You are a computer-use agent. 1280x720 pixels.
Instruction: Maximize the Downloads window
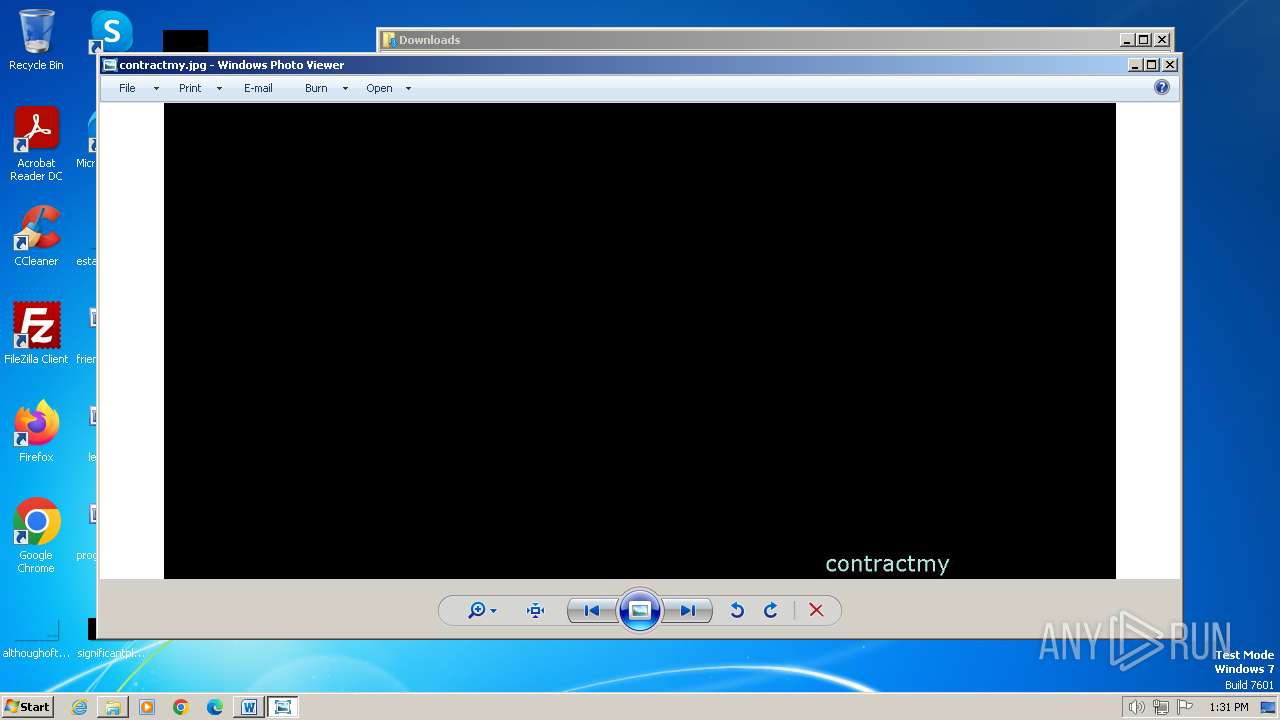tap(1144, 40)
